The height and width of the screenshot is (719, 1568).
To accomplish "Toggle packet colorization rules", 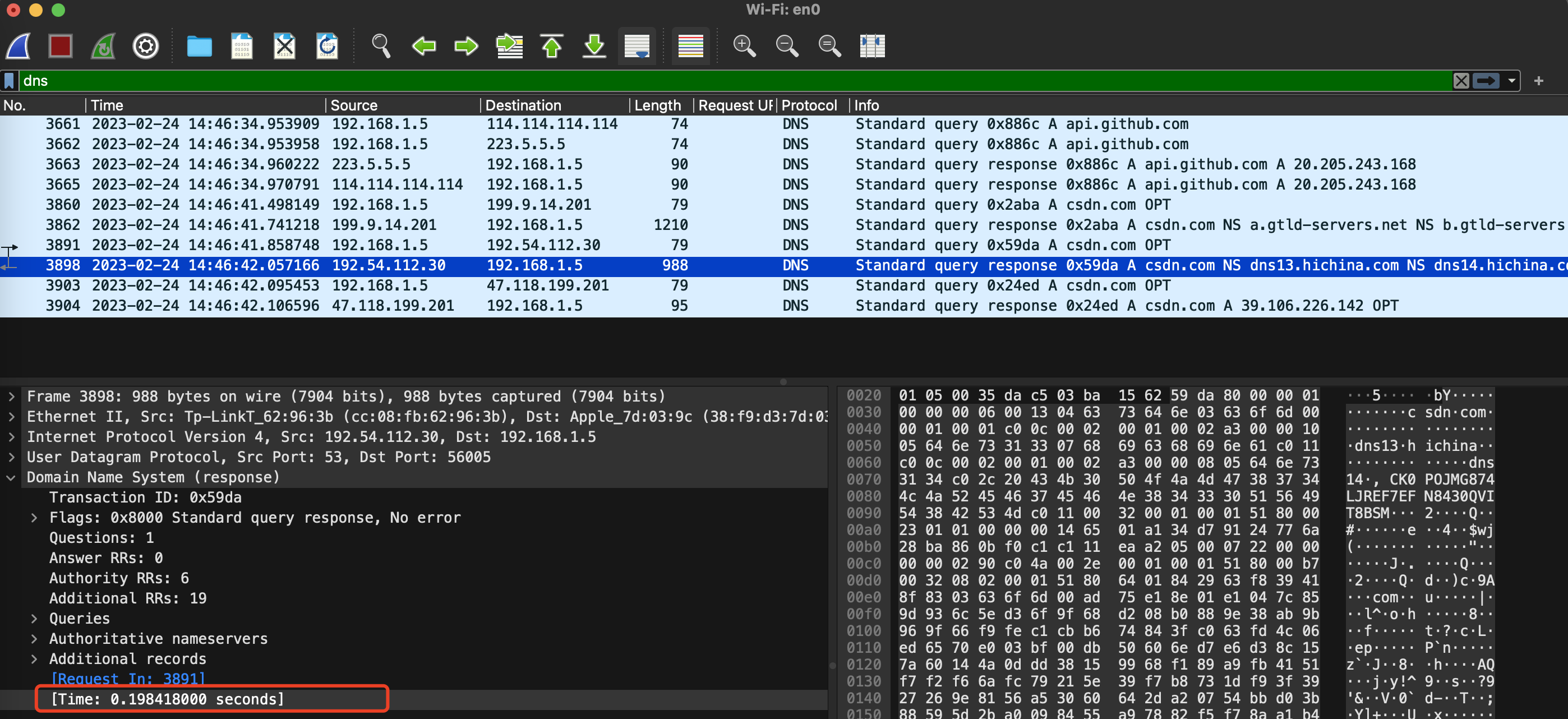I will tap(690, 45).
